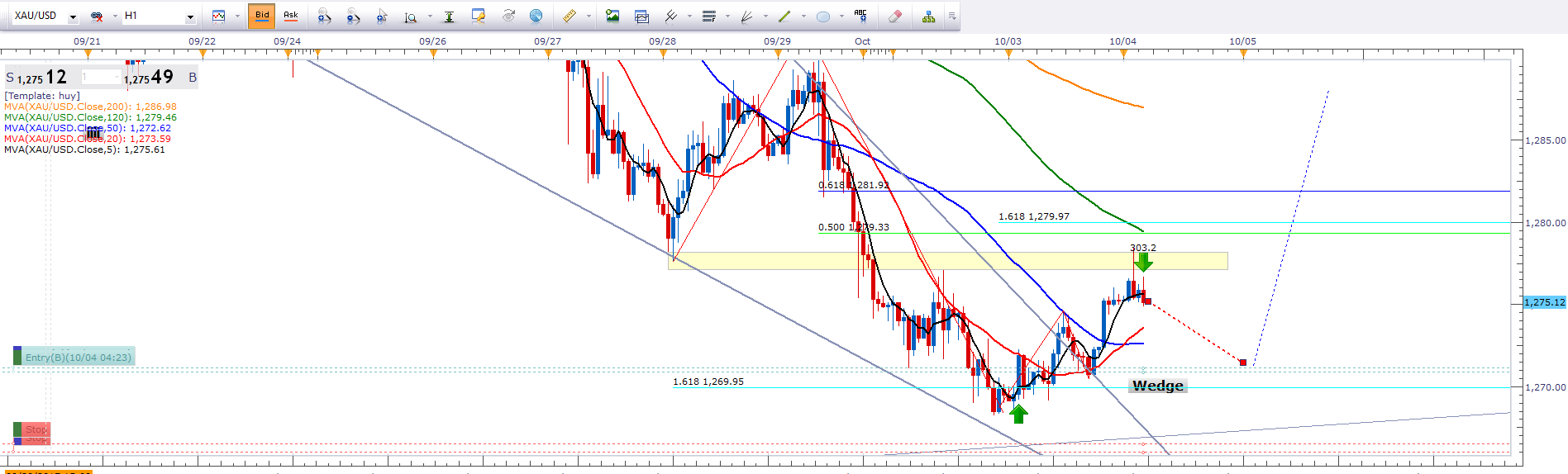
Task: Toggle the Bid price mode
Action: click(262, 16)
